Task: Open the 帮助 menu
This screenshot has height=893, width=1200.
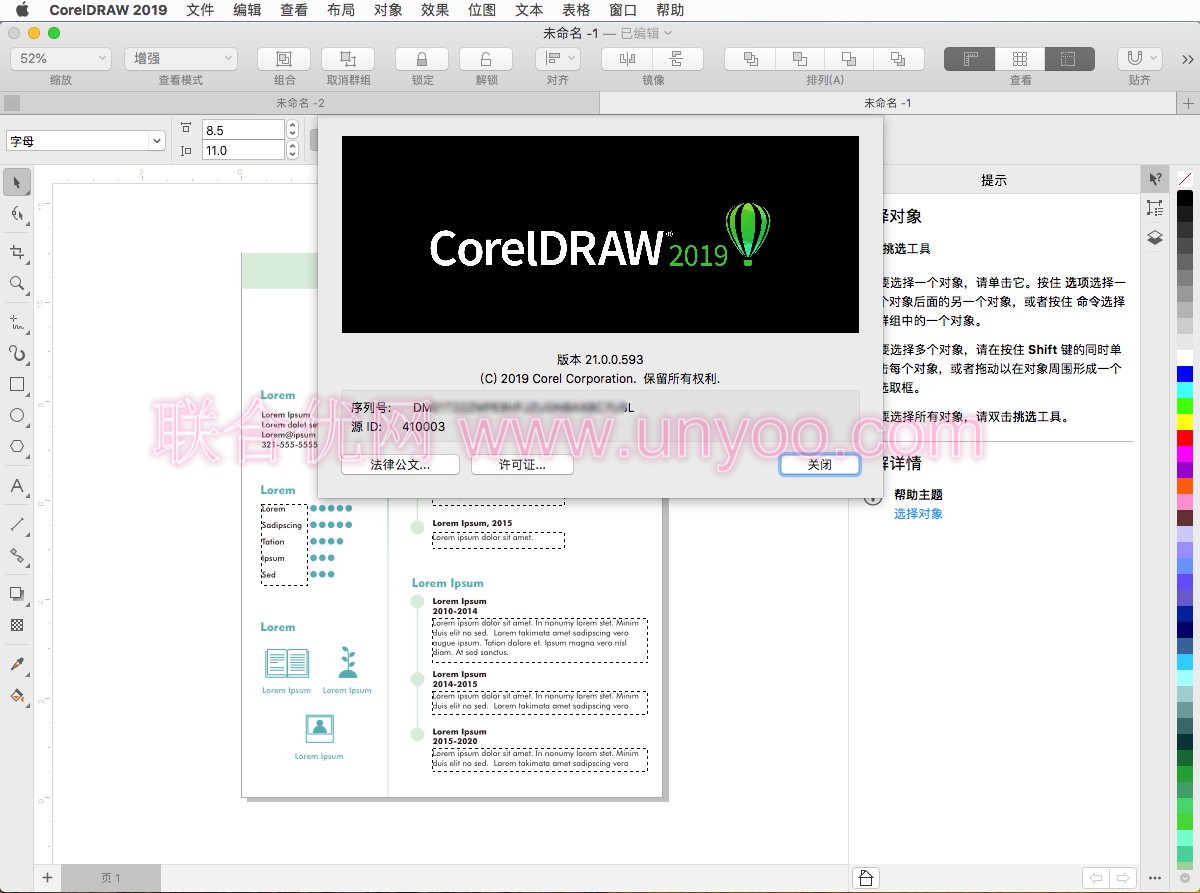Action: coord(670,10)
